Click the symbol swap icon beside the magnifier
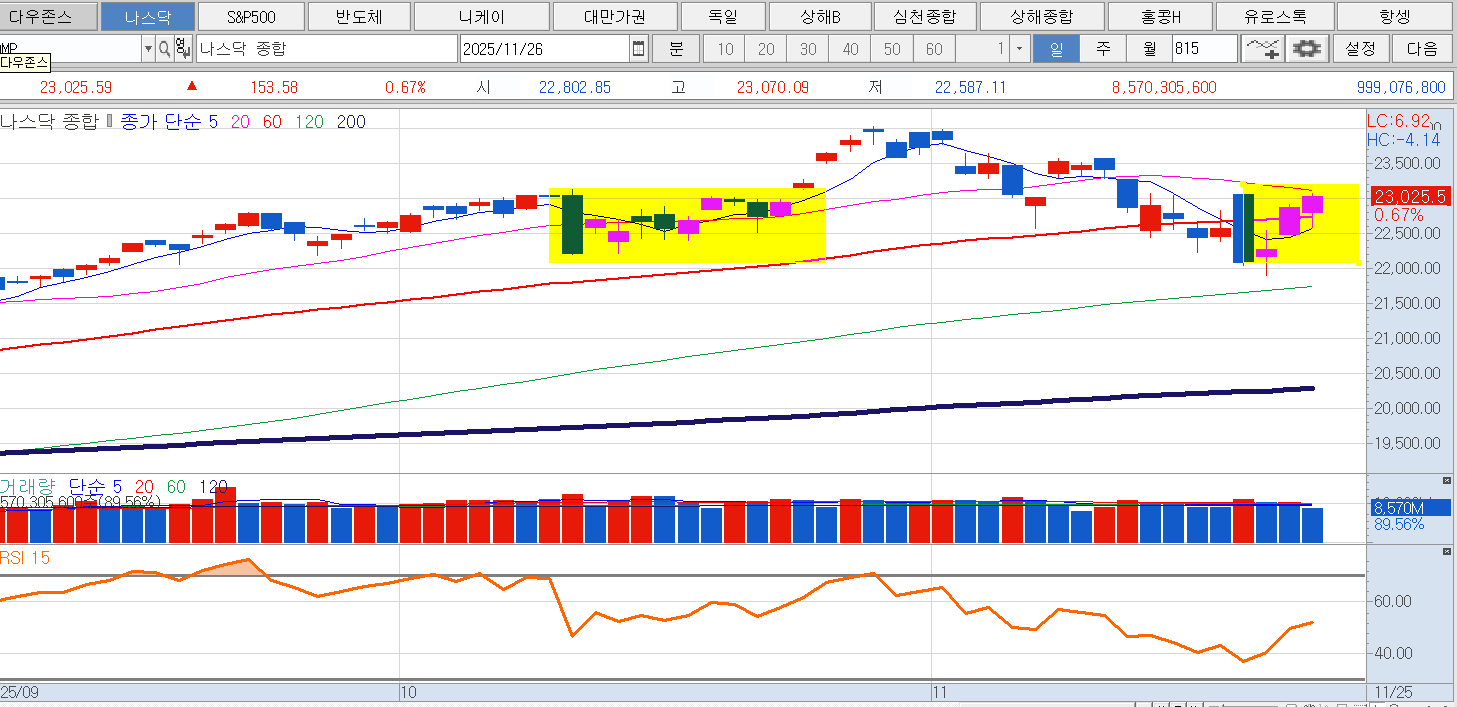1457x707 pixels. pos(182,48)
